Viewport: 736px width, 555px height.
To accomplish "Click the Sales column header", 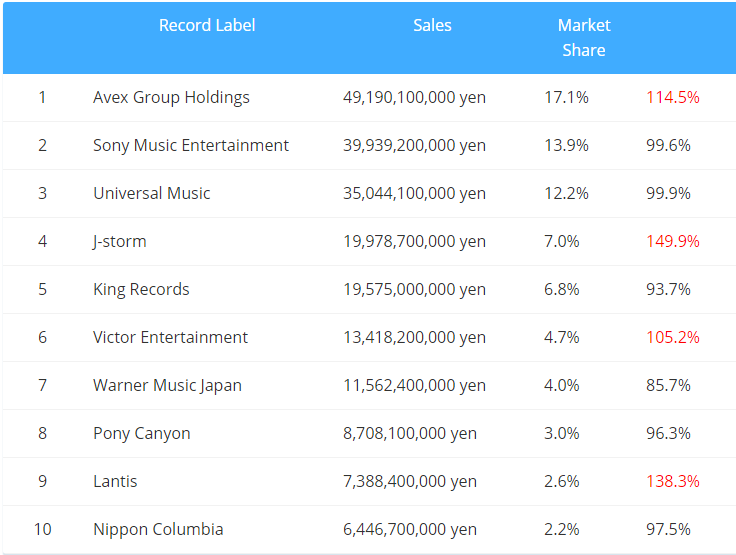I will 432,25.
